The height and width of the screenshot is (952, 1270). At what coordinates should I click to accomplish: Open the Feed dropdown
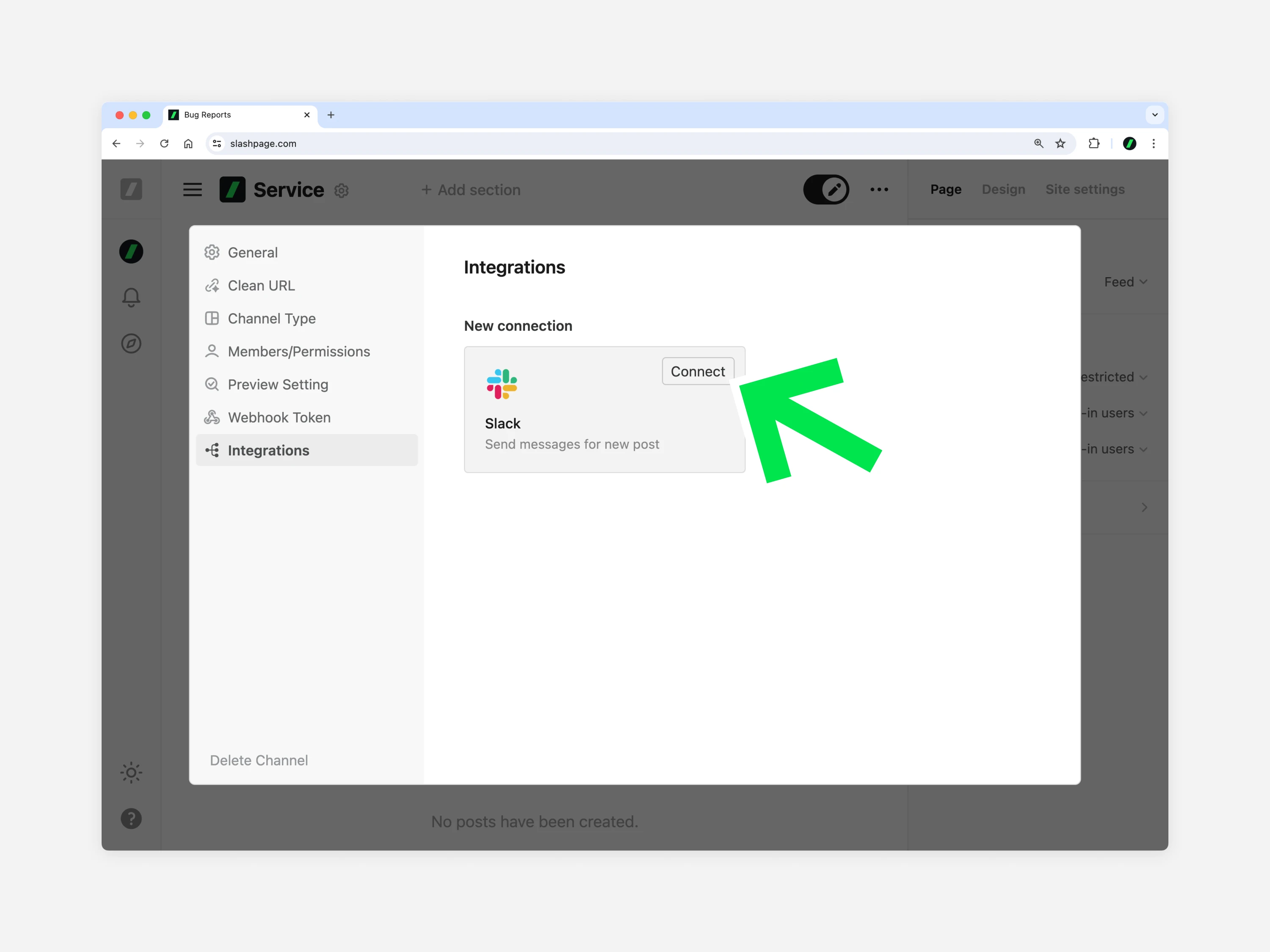click(x=1125, y=282)
